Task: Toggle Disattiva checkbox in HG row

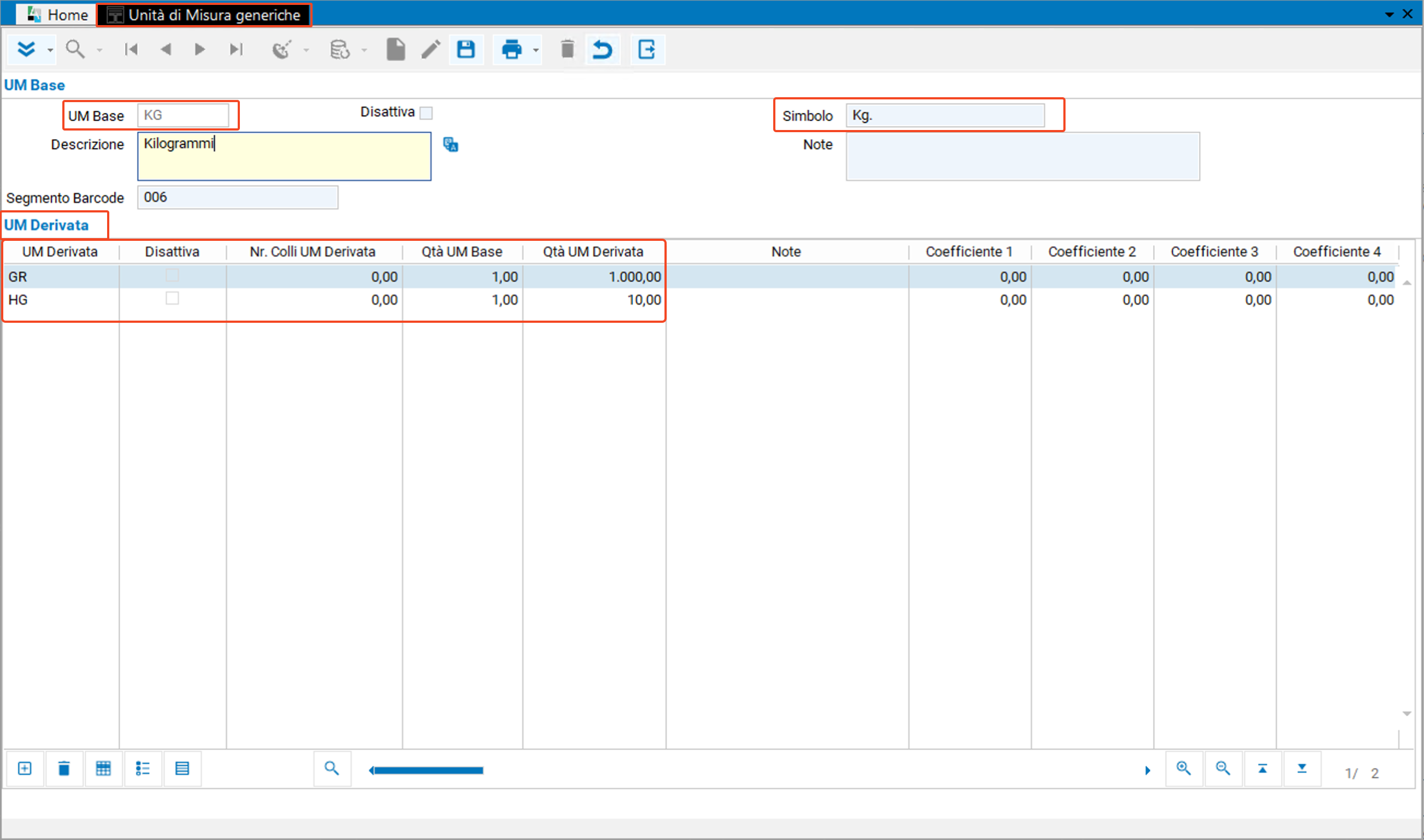Action: pos(172,298)
